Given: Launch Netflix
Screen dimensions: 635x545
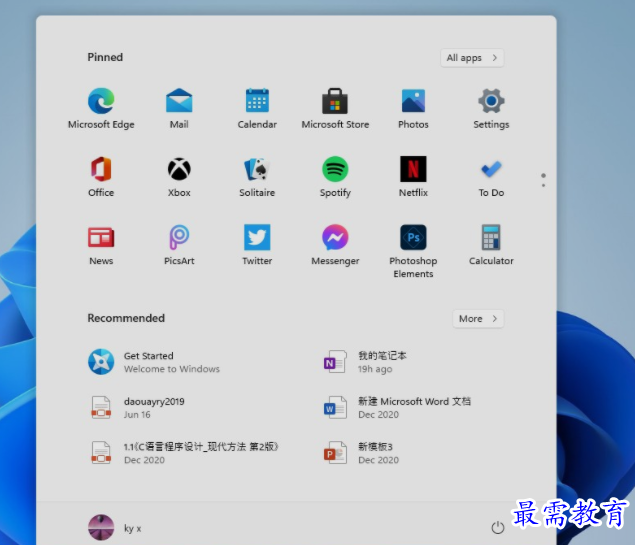Looking at the screenshot, I should pyautogui.click(x=413, y=177).
